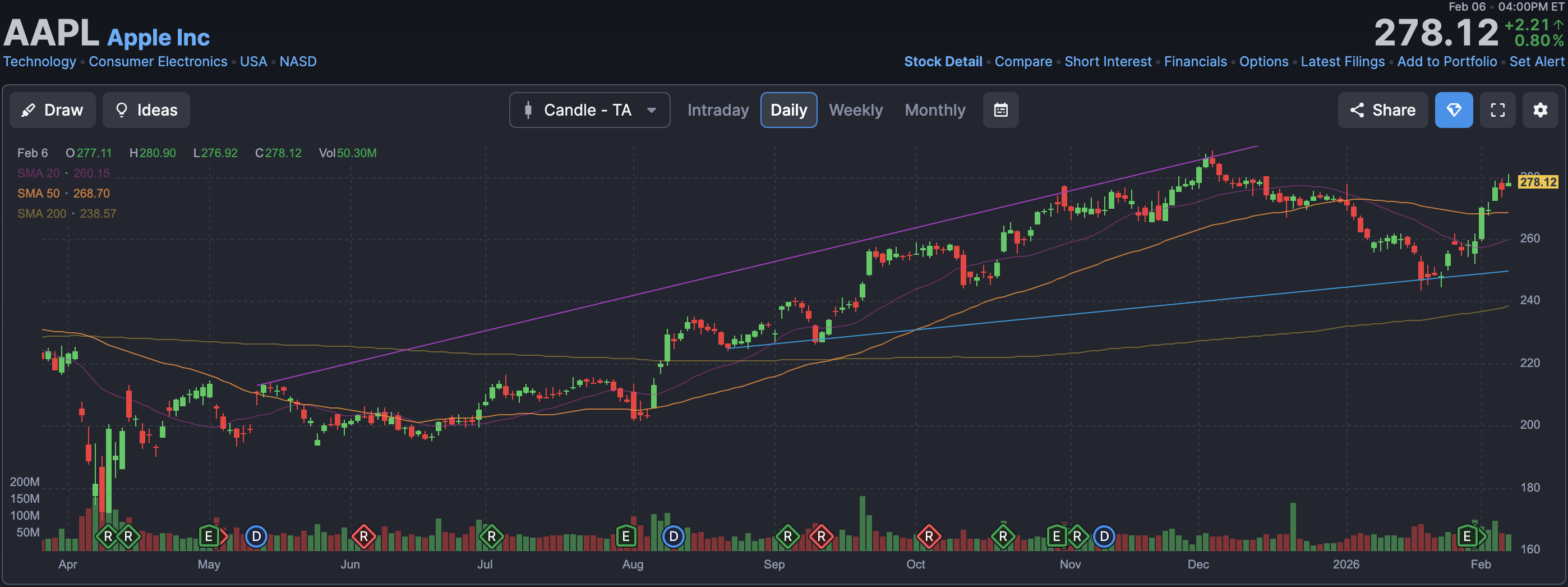The width and height of the screenshot is (1568, 587).
Task: Open the Short Interest link
Action: (x=1108, y=62)
